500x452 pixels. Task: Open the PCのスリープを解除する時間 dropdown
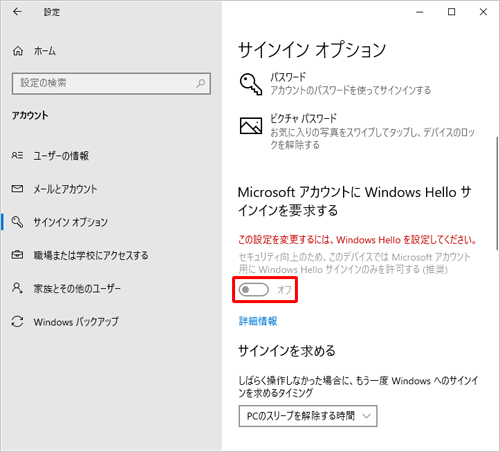(308, 416)
